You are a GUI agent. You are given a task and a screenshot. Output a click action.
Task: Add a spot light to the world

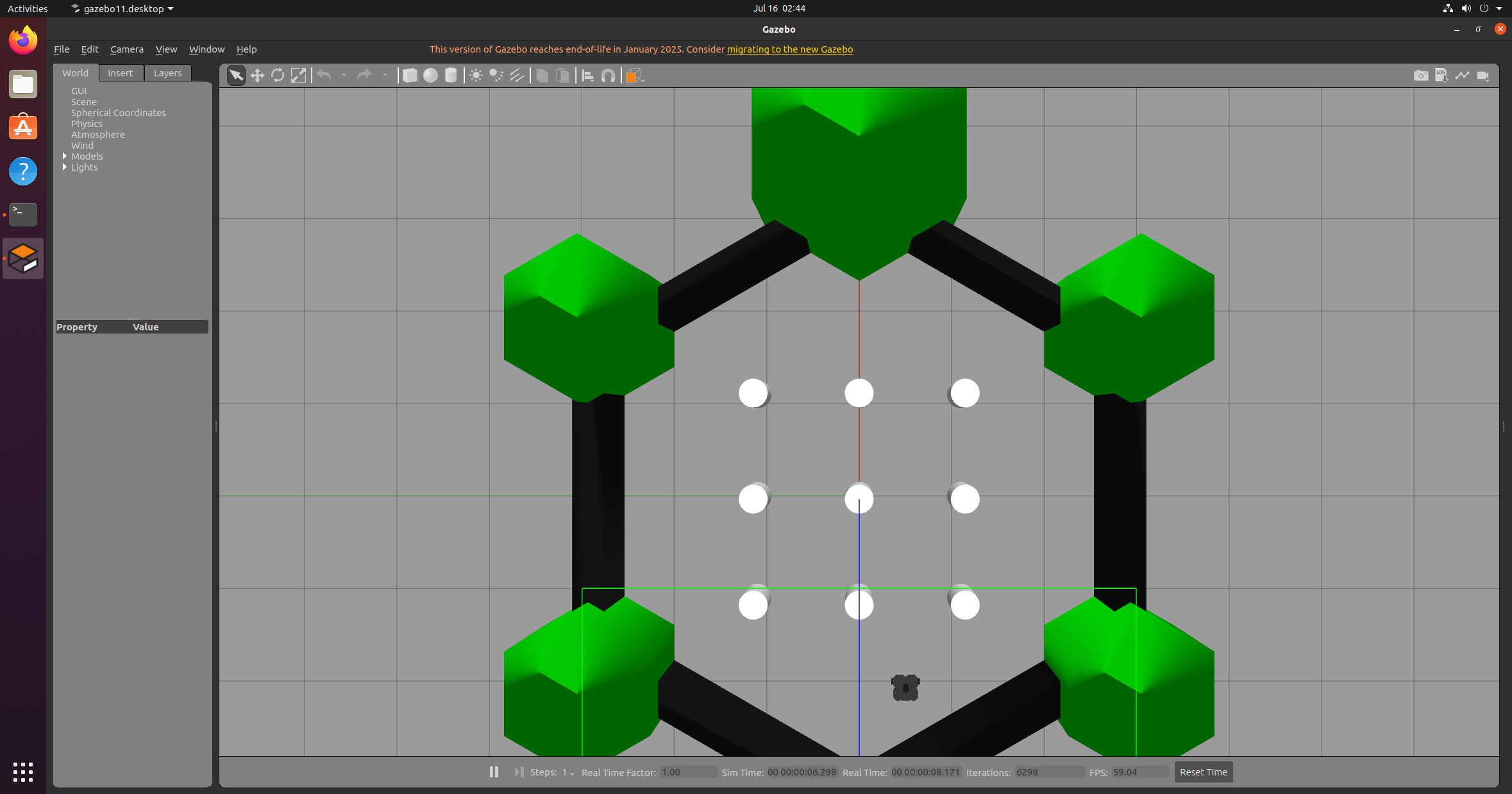(x=495, y=75)
